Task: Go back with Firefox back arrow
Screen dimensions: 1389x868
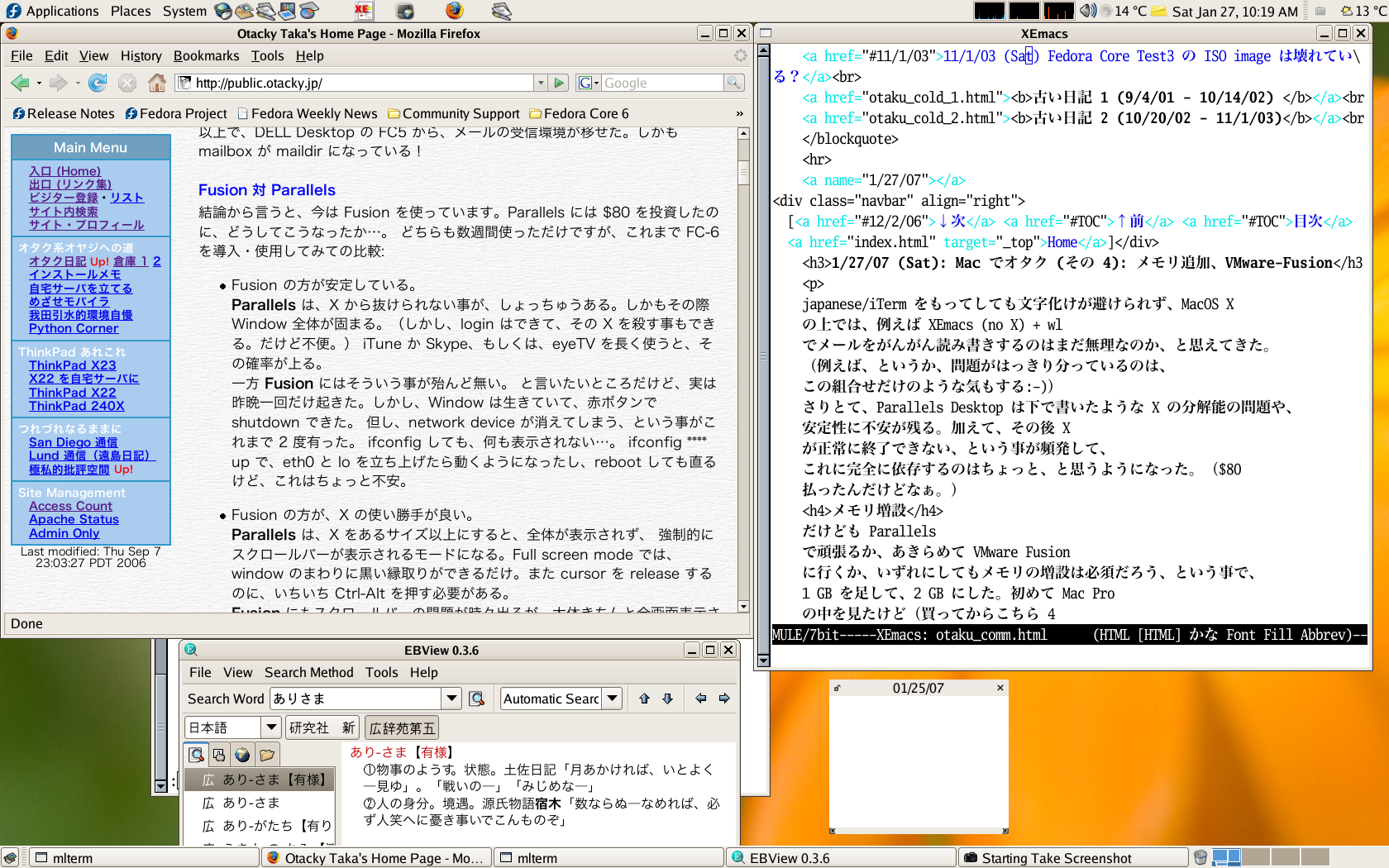Action: point(20,83)
